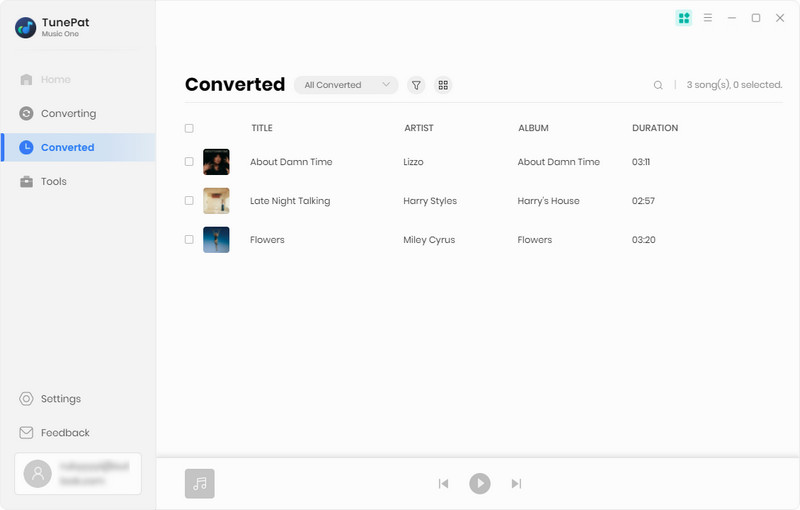800x510 pixels.
Task: Check the Flowers song checkbox
Action: pyautogui.click(x=189, y=239)
